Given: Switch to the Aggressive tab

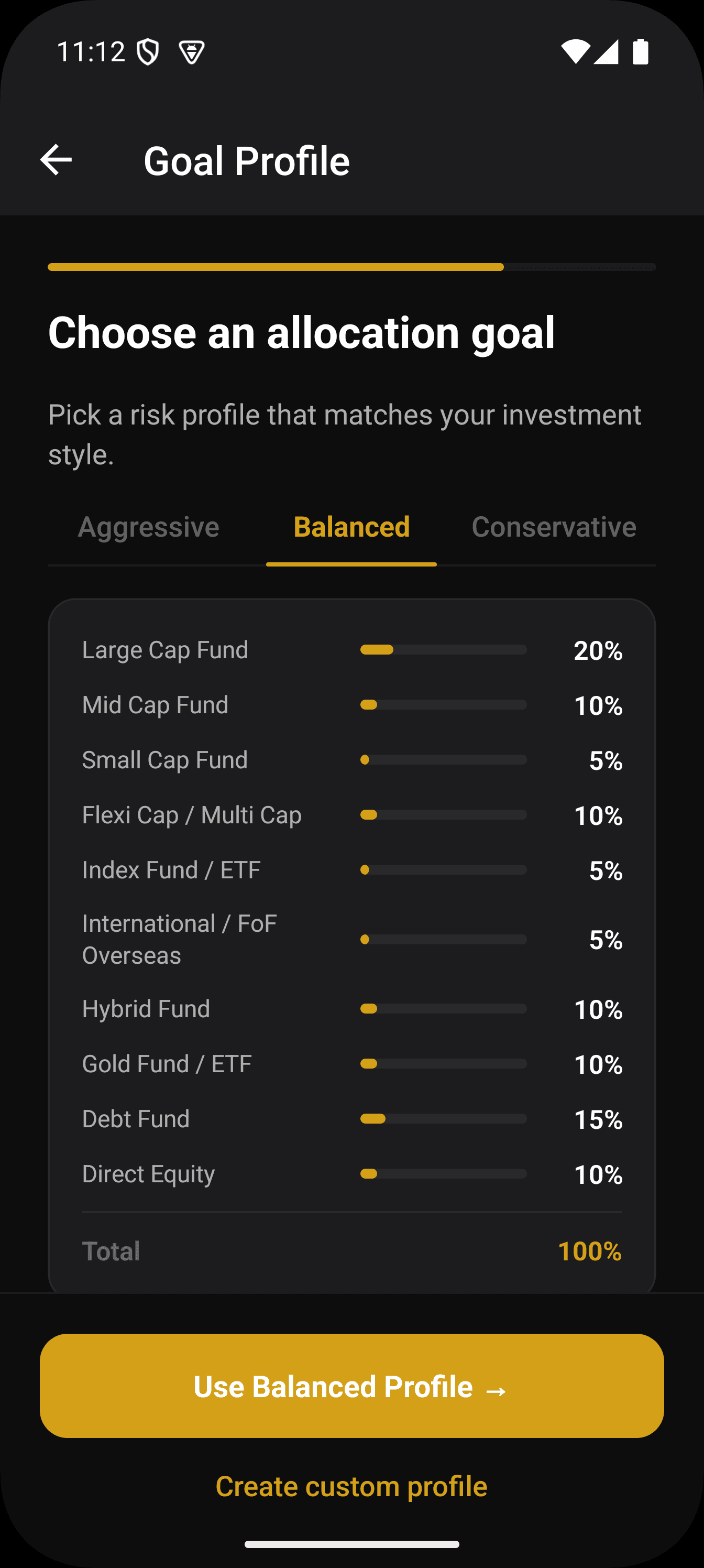Looking at the screenshot, I should 148,527.
